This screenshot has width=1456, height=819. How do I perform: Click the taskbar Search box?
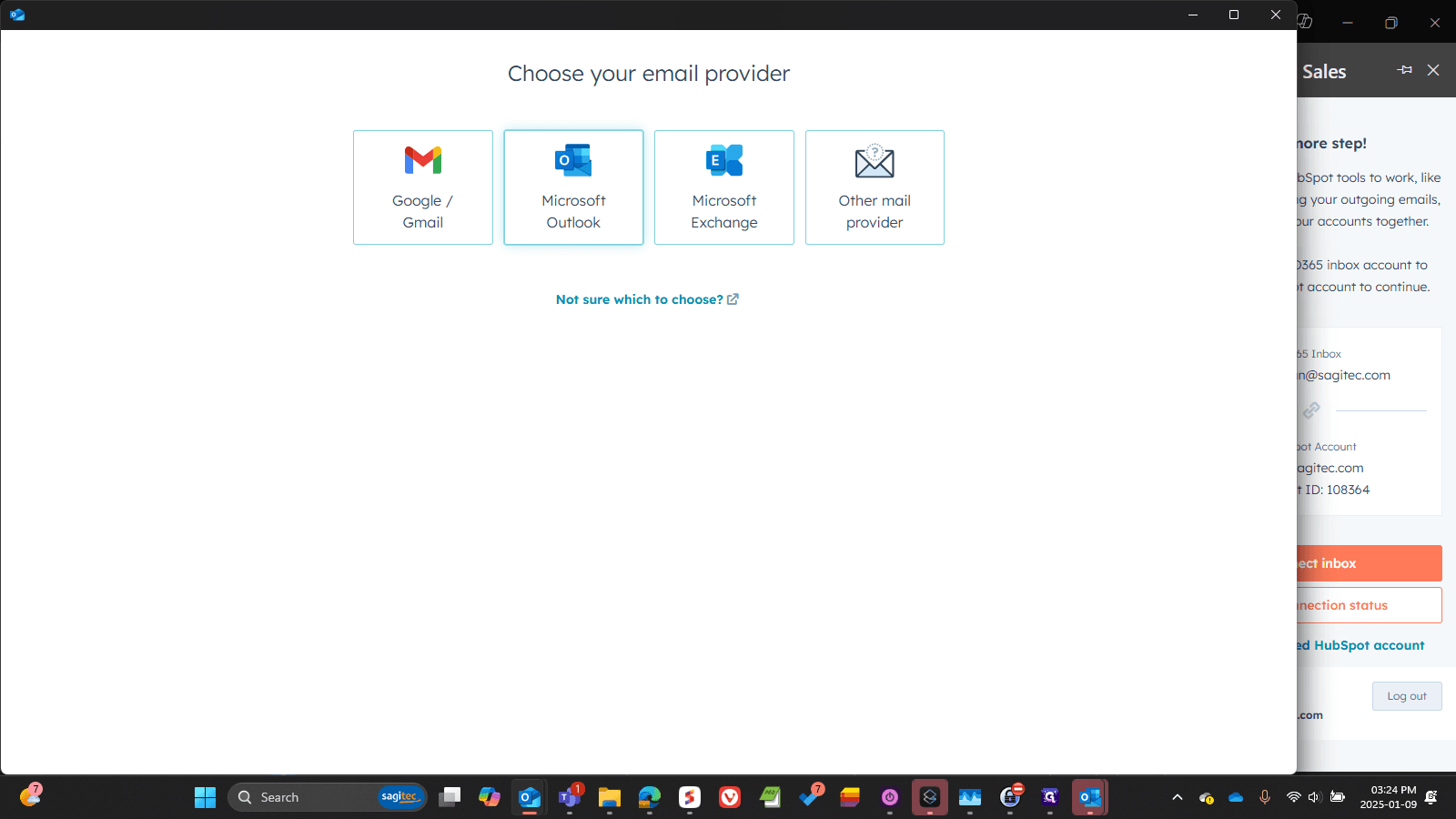tap(328, 797)
